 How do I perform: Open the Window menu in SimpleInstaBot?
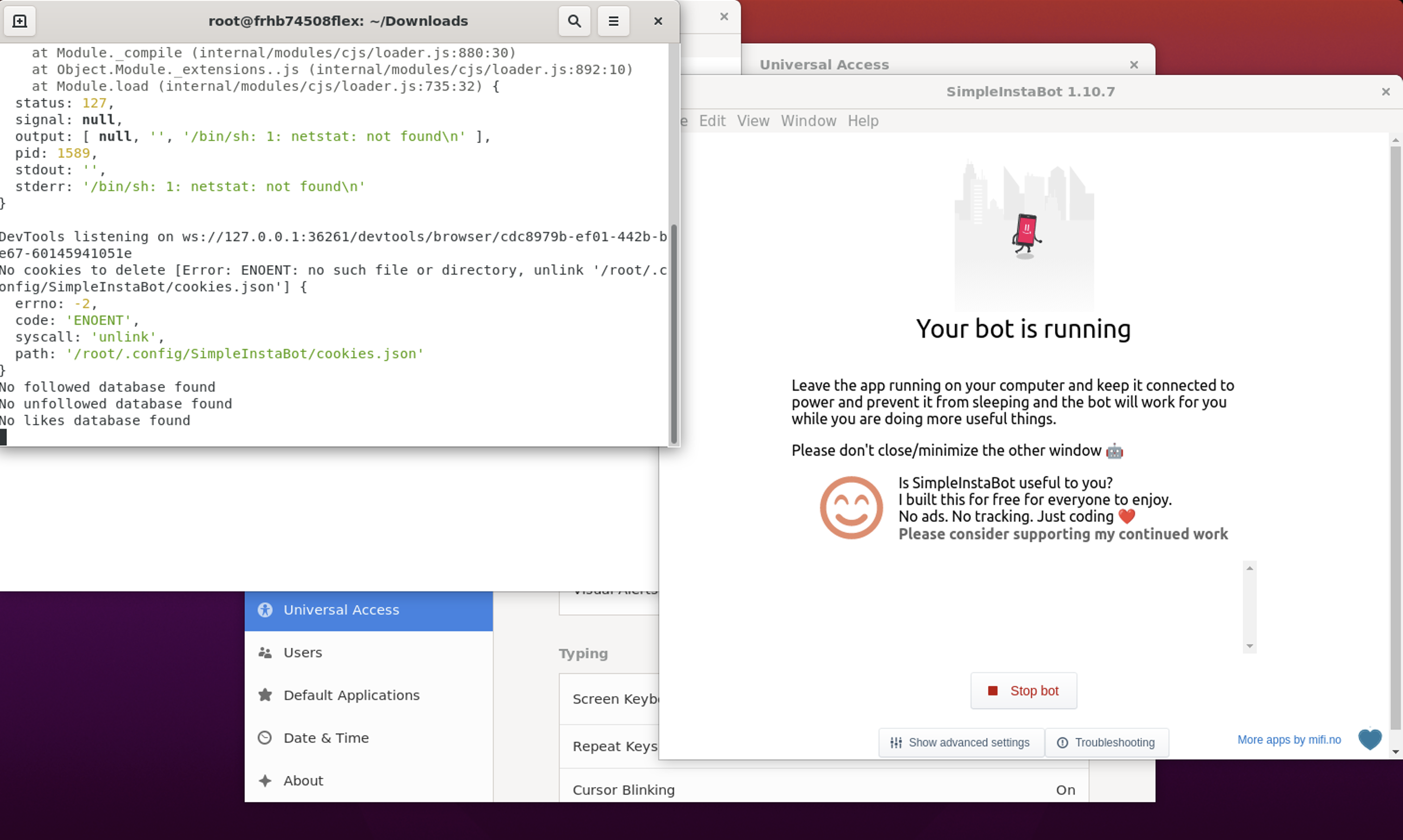[x=808, y=121]
